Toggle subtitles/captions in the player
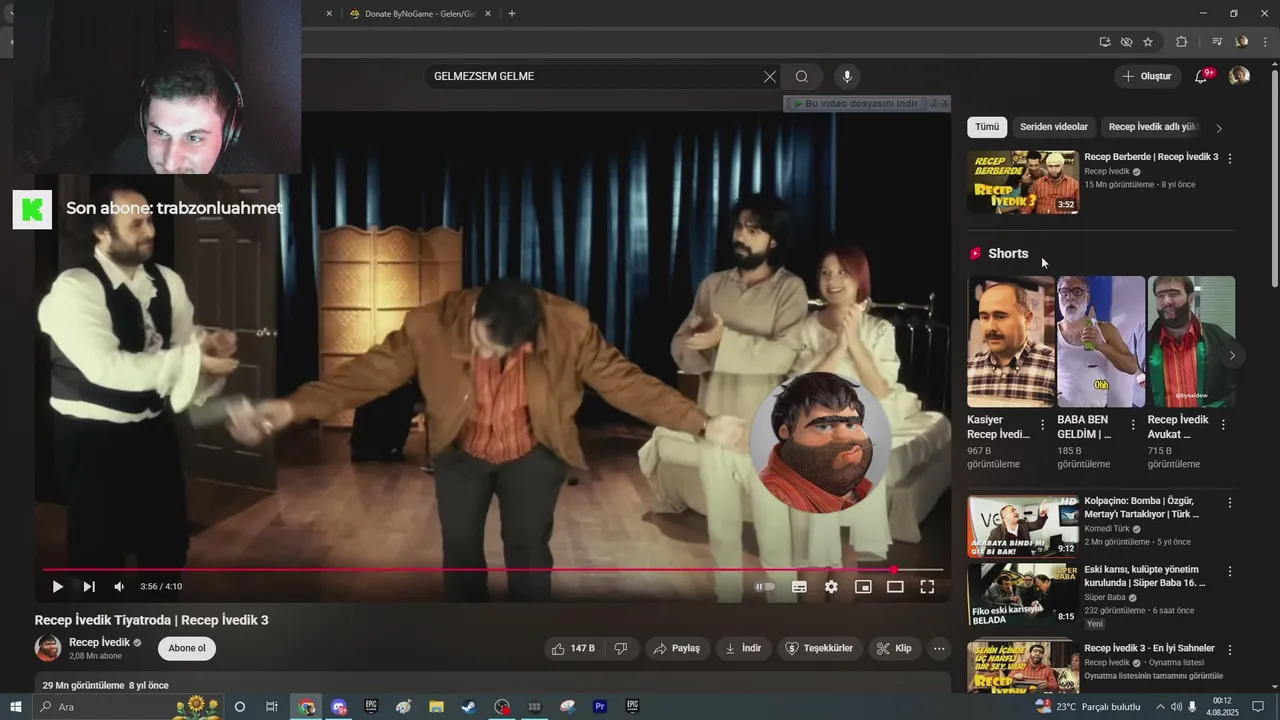1280x720 pixels. [799, 587]
